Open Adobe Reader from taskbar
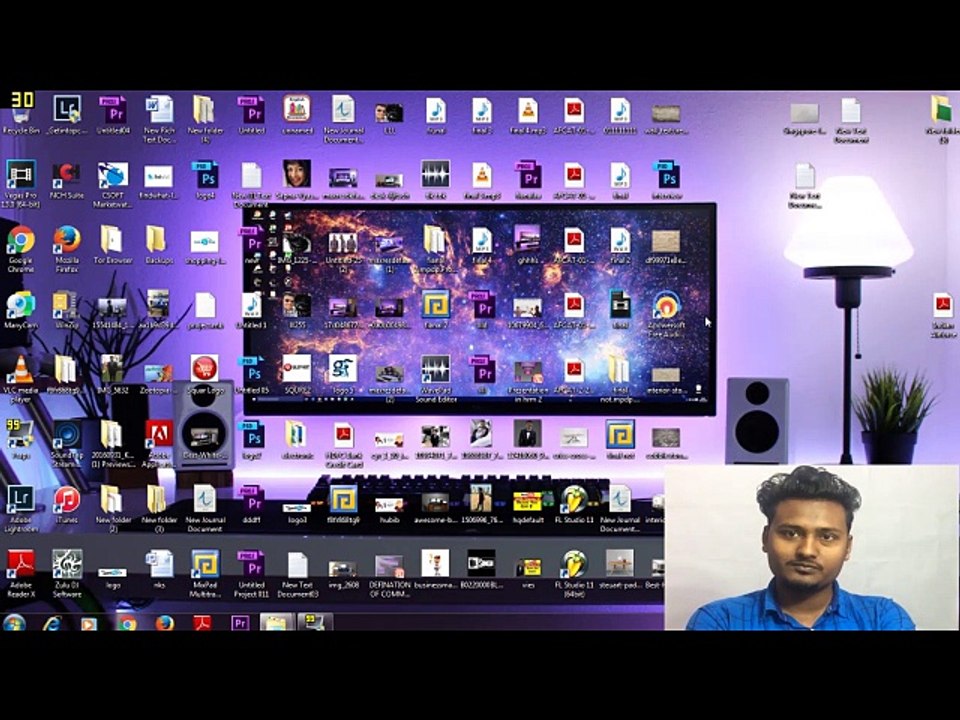The image size is (960, 720). [202, 623]
